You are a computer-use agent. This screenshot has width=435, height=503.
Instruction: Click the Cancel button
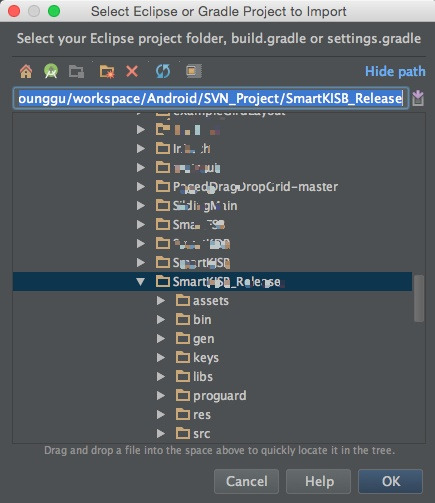(247, 481)
